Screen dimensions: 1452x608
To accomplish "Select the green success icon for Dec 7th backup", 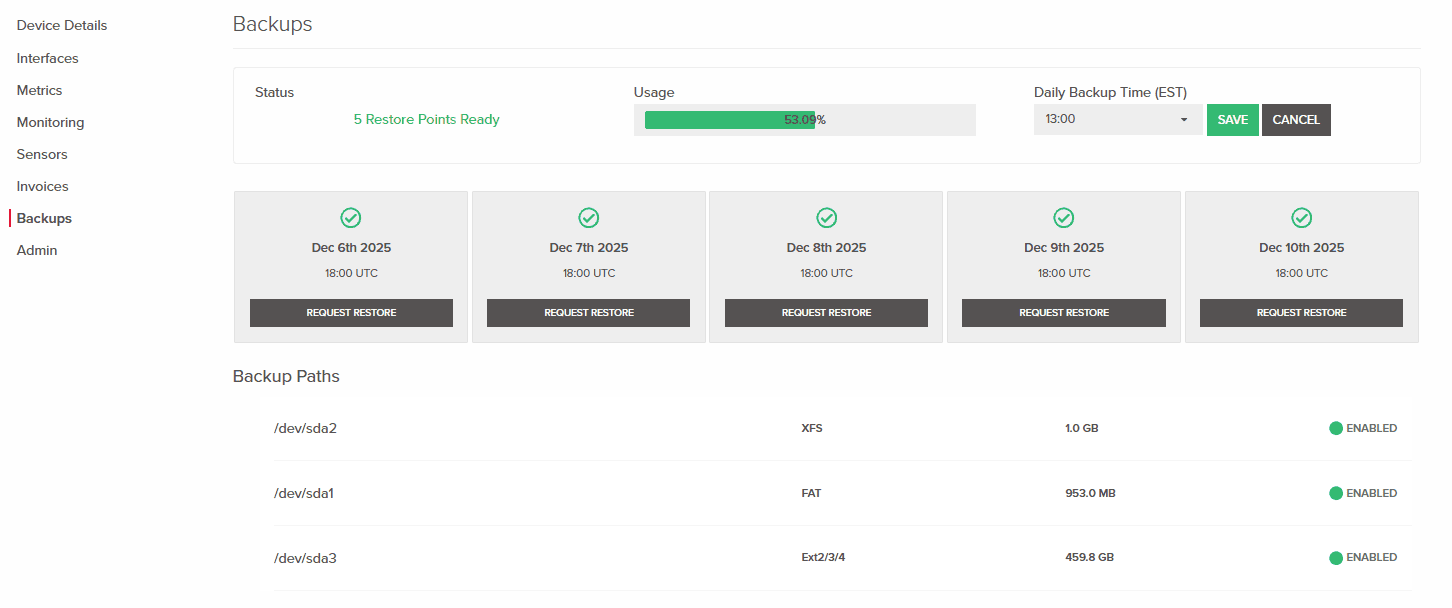I will [x=588, y=217].
